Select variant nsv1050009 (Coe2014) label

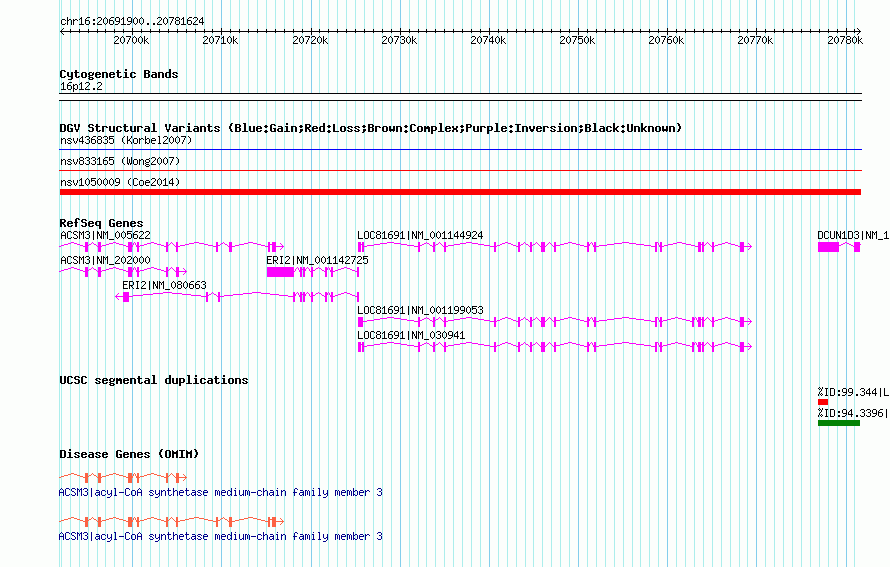[120, 182]
